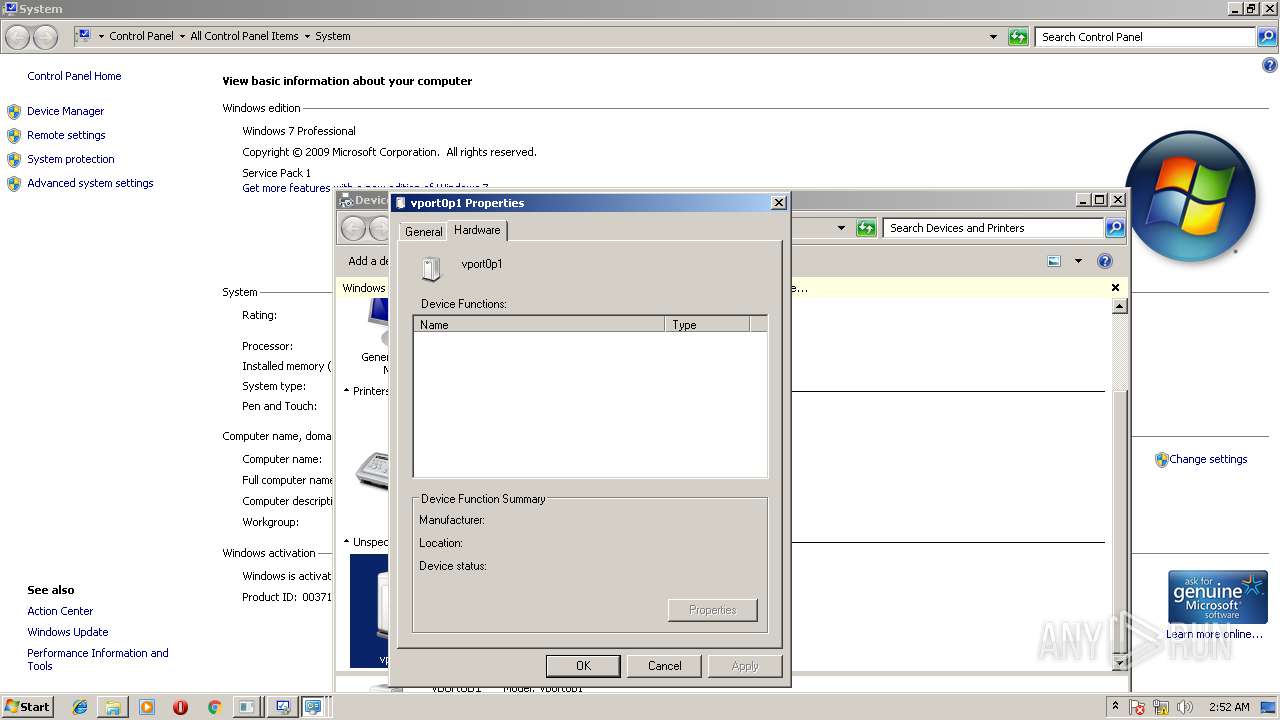This screenshot has height=720, width=1280.
Task: Refresh the System Control Panel address bar
Action: 1018,37
